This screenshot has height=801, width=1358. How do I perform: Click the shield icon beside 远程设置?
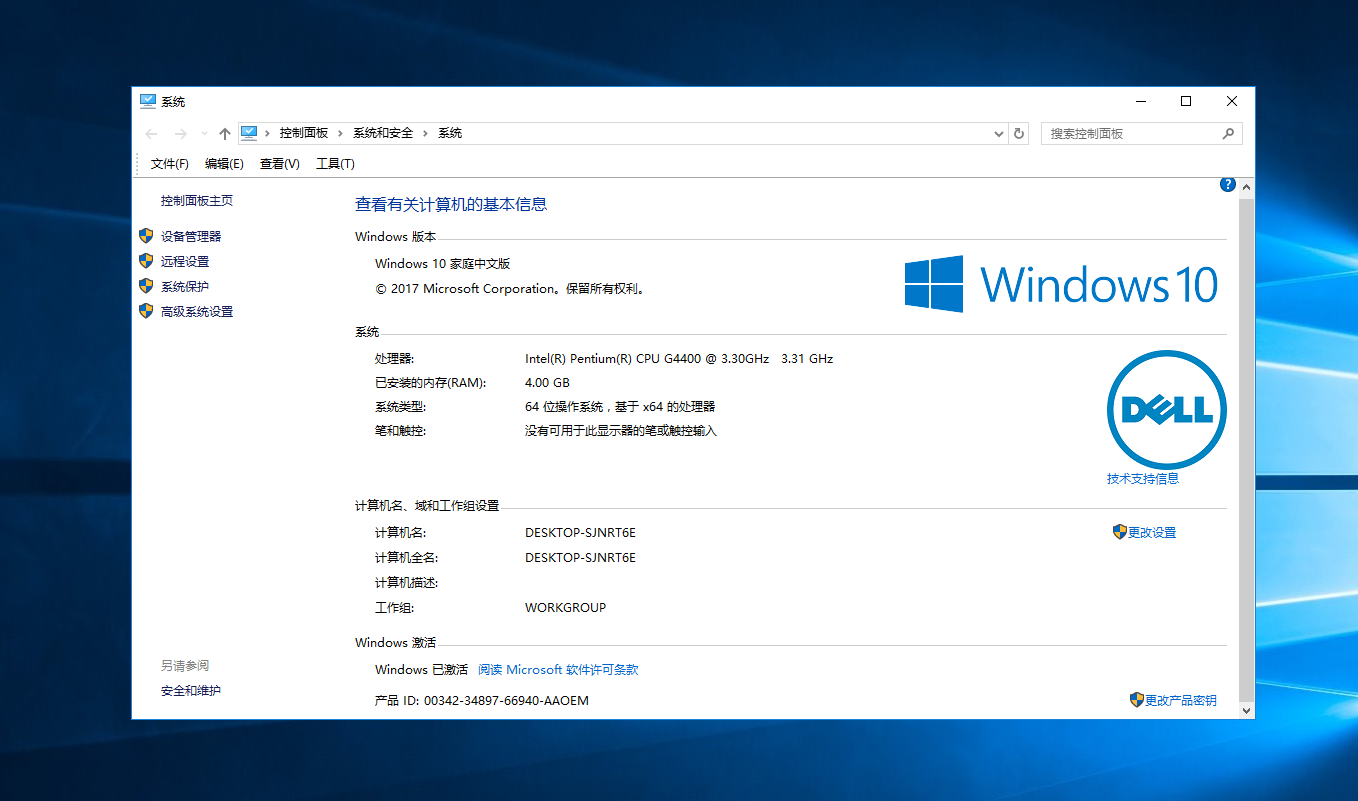[146, 261]
